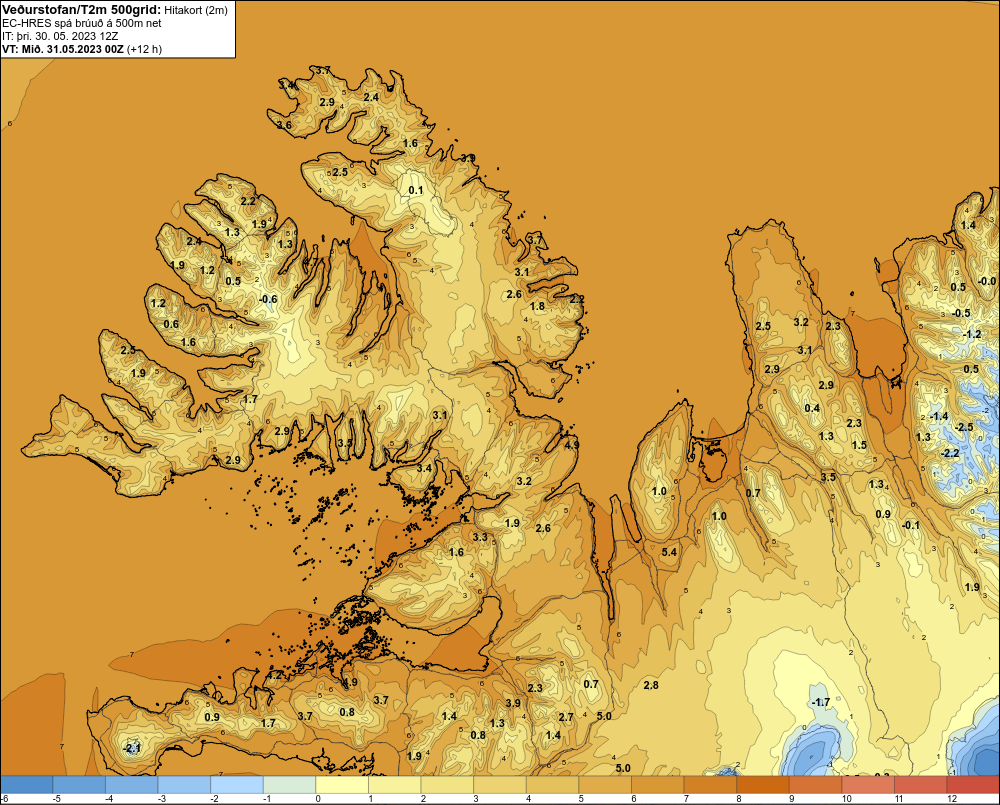Click the legend color band between 0 and 1
Screen dimensions: 1000x805
point(342,785)
